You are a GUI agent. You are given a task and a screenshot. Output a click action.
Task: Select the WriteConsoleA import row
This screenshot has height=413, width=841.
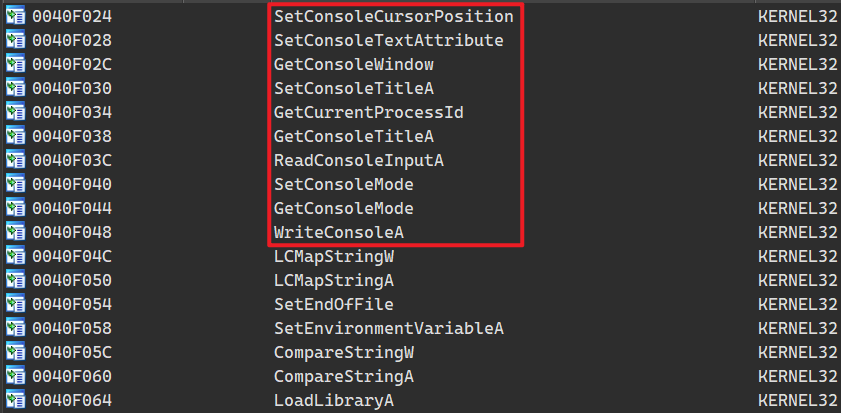click(x=339, y=233)
